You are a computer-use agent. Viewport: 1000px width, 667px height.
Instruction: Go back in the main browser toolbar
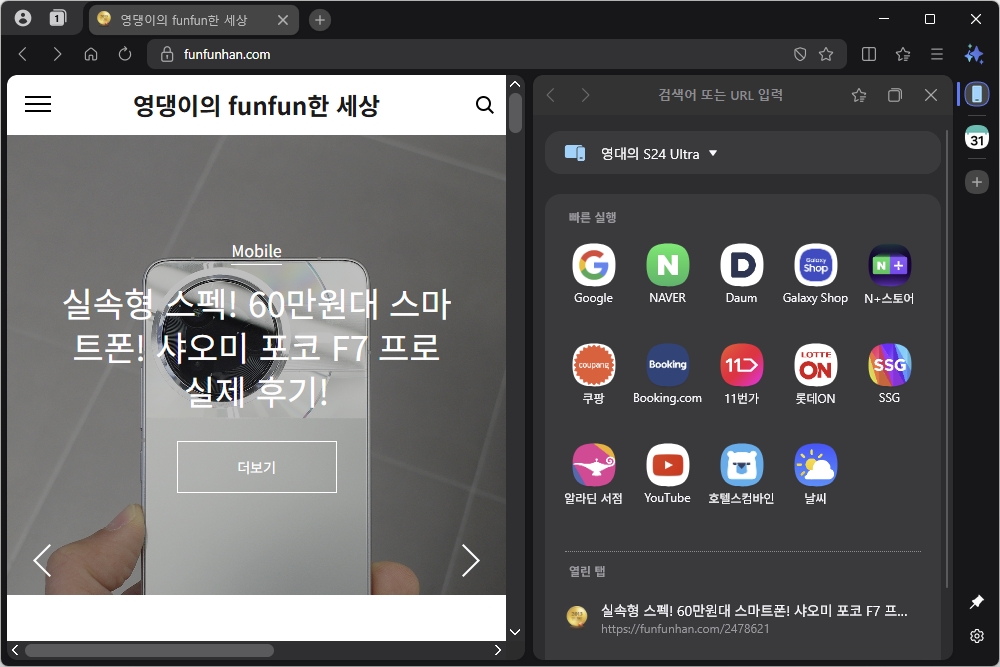(x=23, y=54)
